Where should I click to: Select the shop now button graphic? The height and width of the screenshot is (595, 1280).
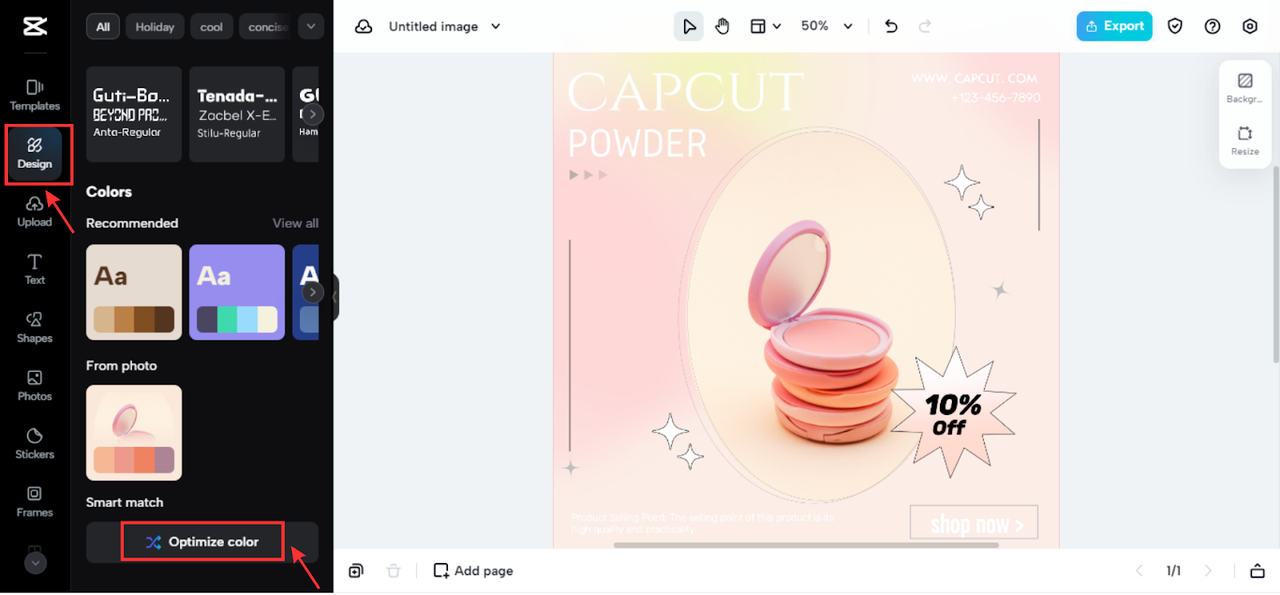point(974,523)
